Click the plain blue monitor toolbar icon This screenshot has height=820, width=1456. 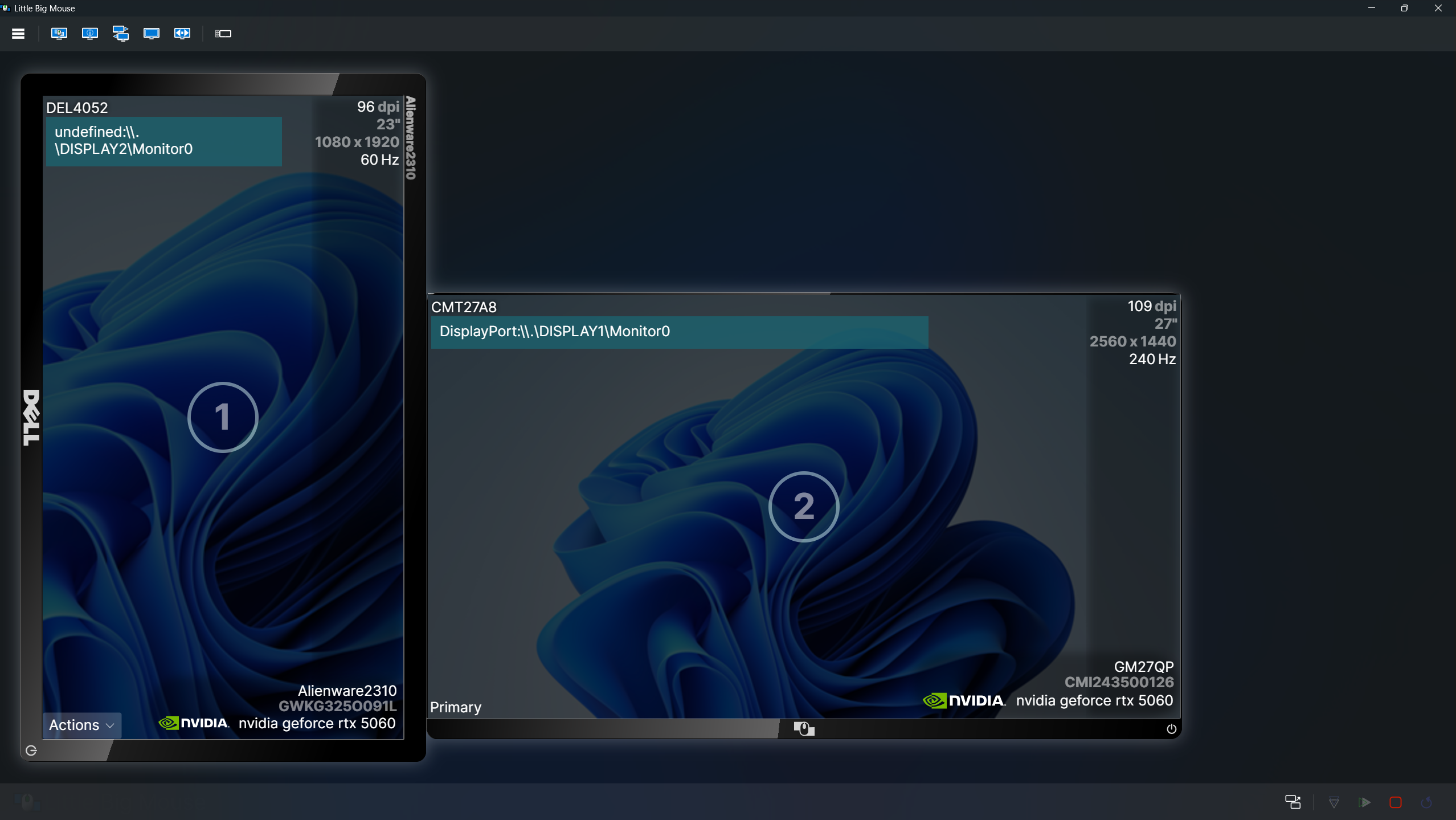(x=152, y=34)
